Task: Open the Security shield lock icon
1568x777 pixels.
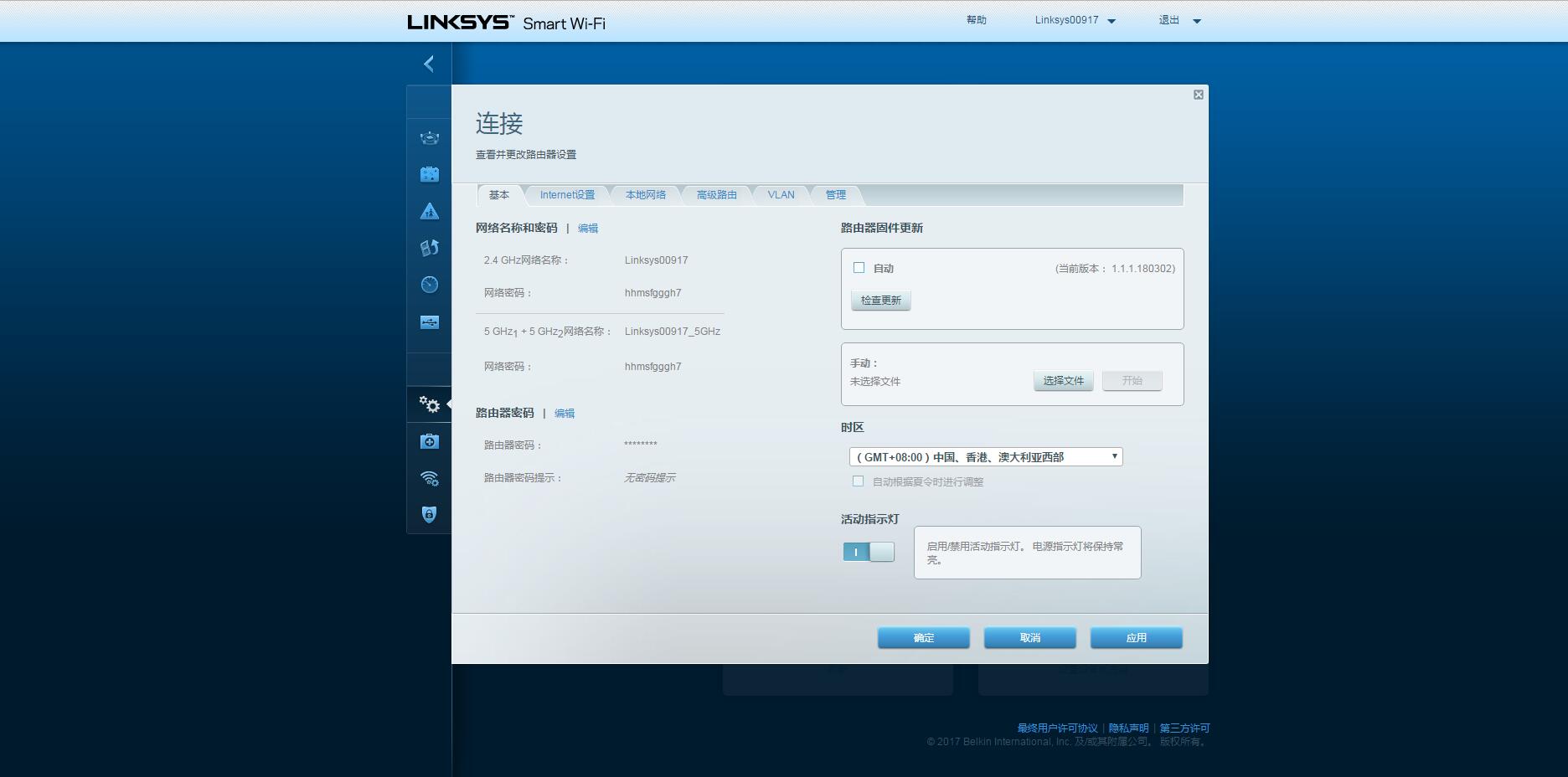Action: click(429, 514)
